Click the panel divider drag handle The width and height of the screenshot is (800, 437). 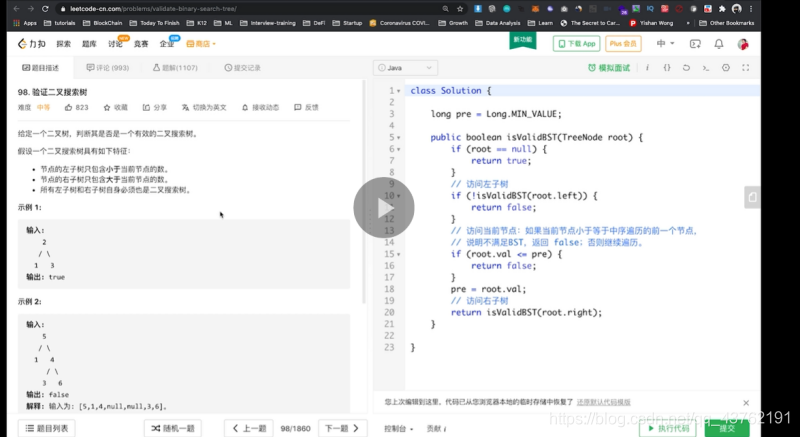pyautogui.click(x=370, y=218)
